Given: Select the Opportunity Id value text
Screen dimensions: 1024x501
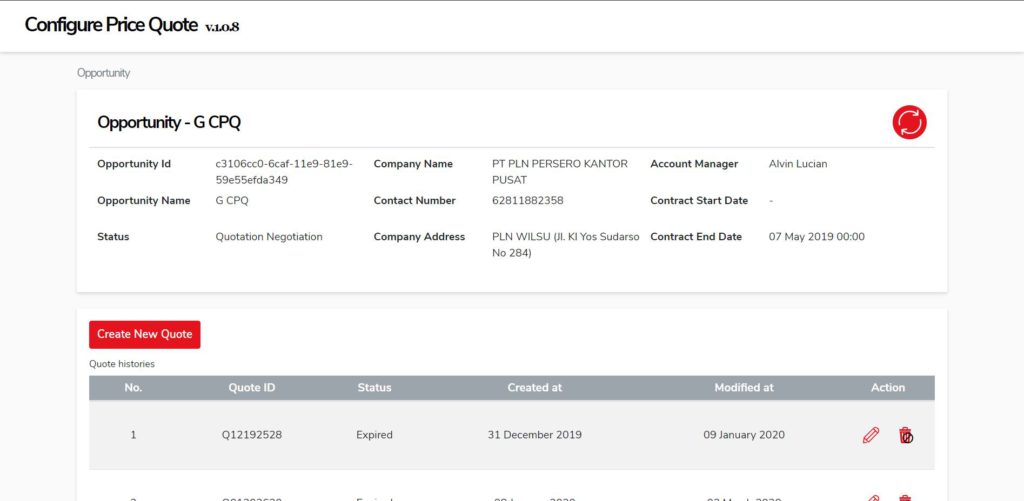Looking at the screenshot, I should click(x=284, y=172).
